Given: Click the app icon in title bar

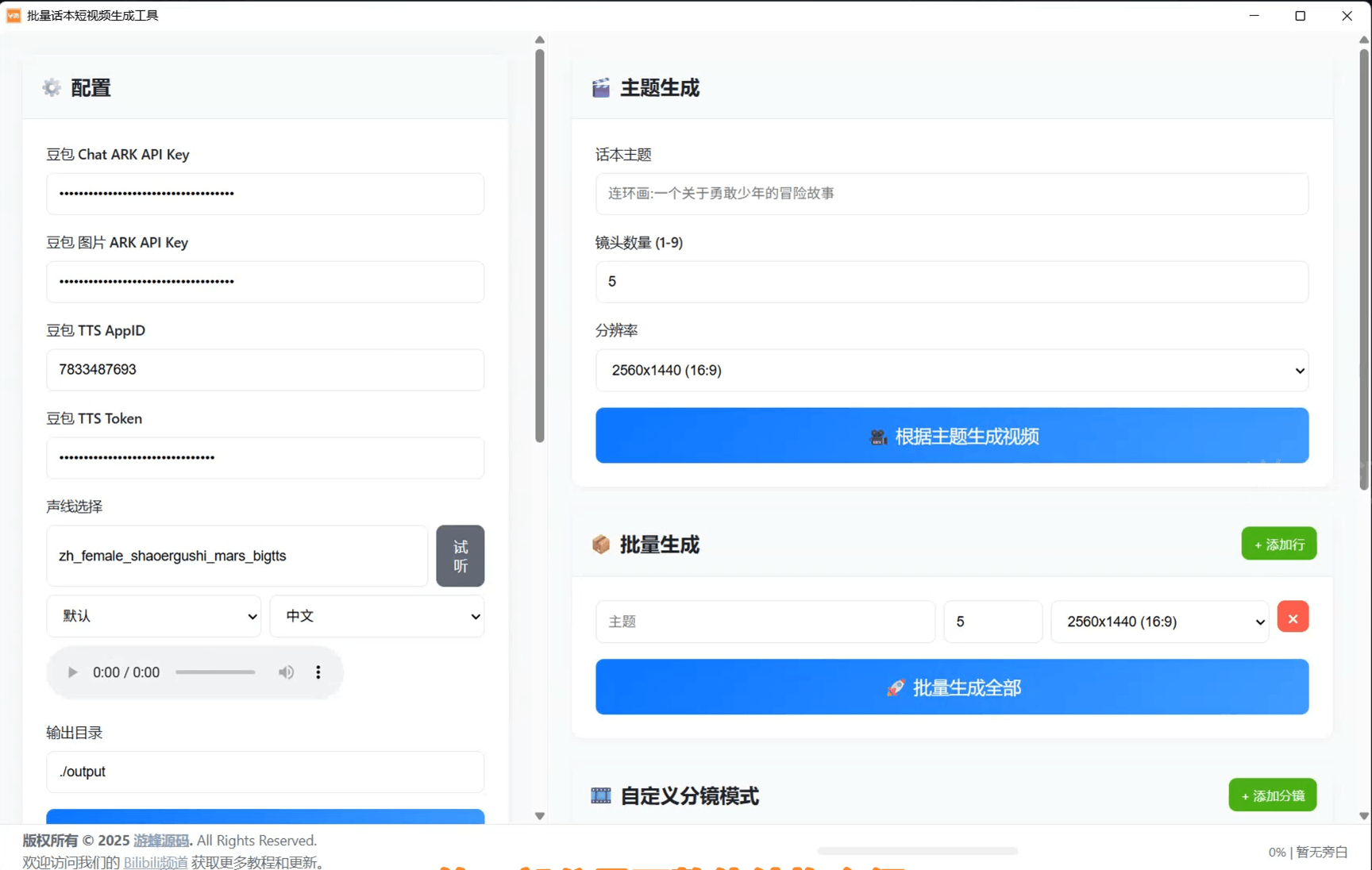Looking at the screenshot, I should [13, 15].
